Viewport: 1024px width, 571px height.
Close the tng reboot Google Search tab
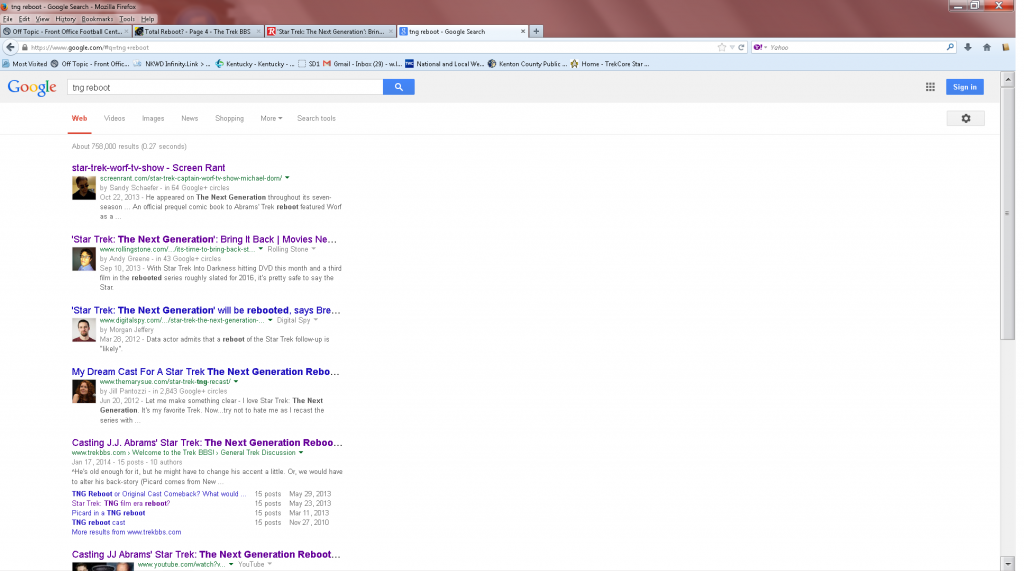[522, 31]
